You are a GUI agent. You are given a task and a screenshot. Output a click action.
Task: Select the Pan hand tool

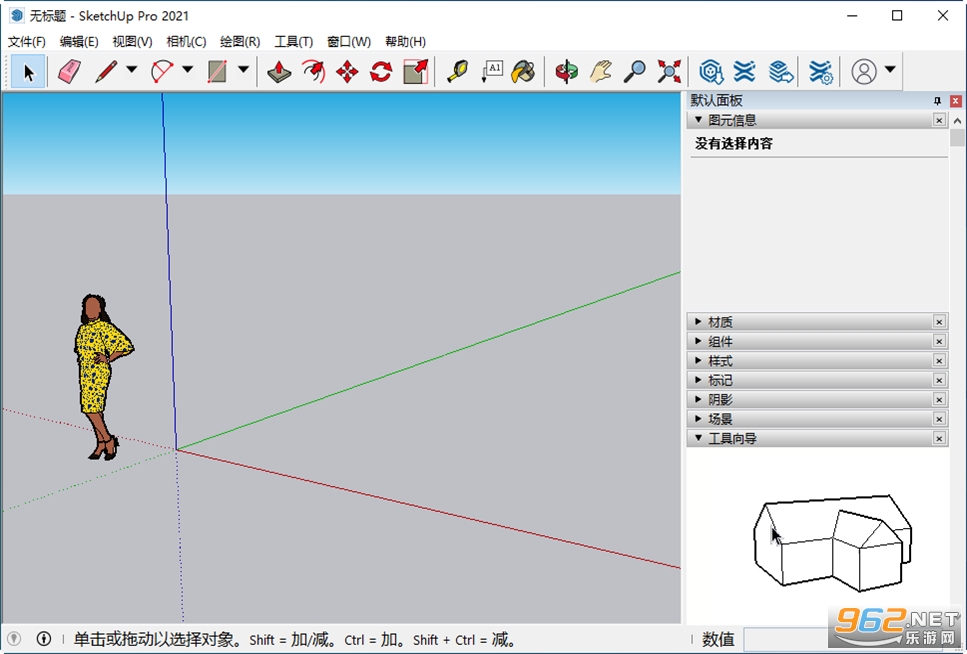coord(600,72)
